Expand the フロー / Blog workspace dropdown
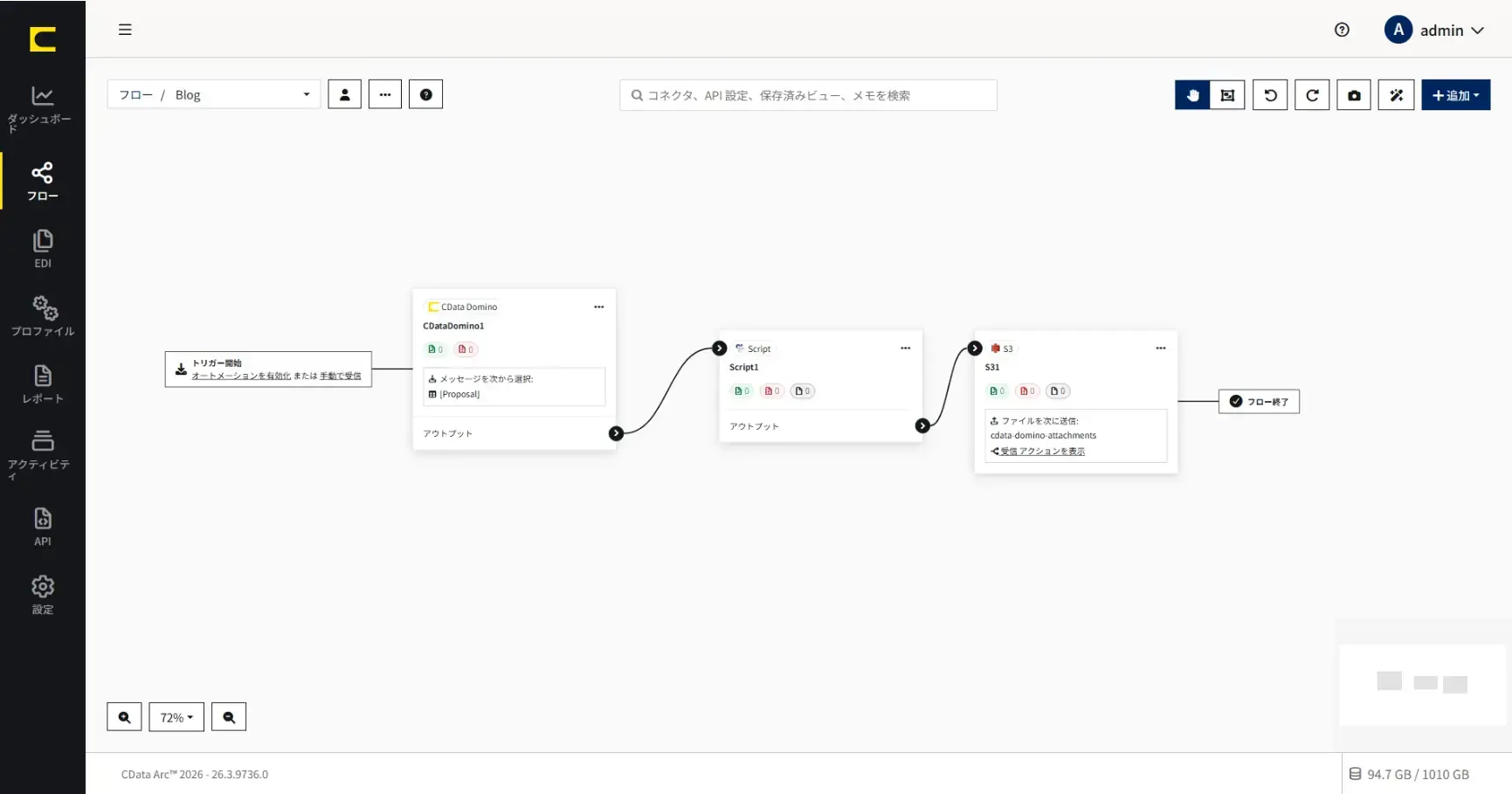The height and width of the screenshot is (794, 1512). click(214, 94)
